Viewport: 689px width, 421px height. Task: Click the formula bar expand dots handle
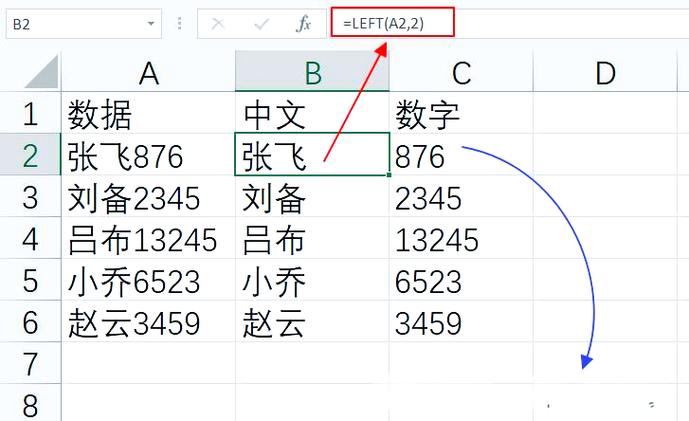pos(179,23)
